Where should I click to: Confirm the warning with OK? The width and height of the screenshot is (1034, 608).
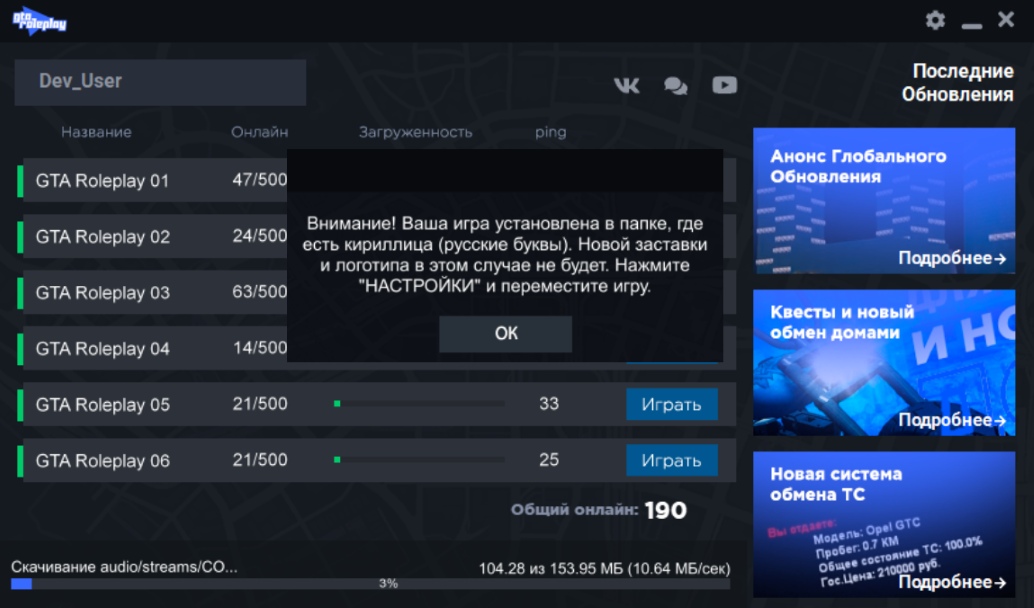[x=506, y=334]
